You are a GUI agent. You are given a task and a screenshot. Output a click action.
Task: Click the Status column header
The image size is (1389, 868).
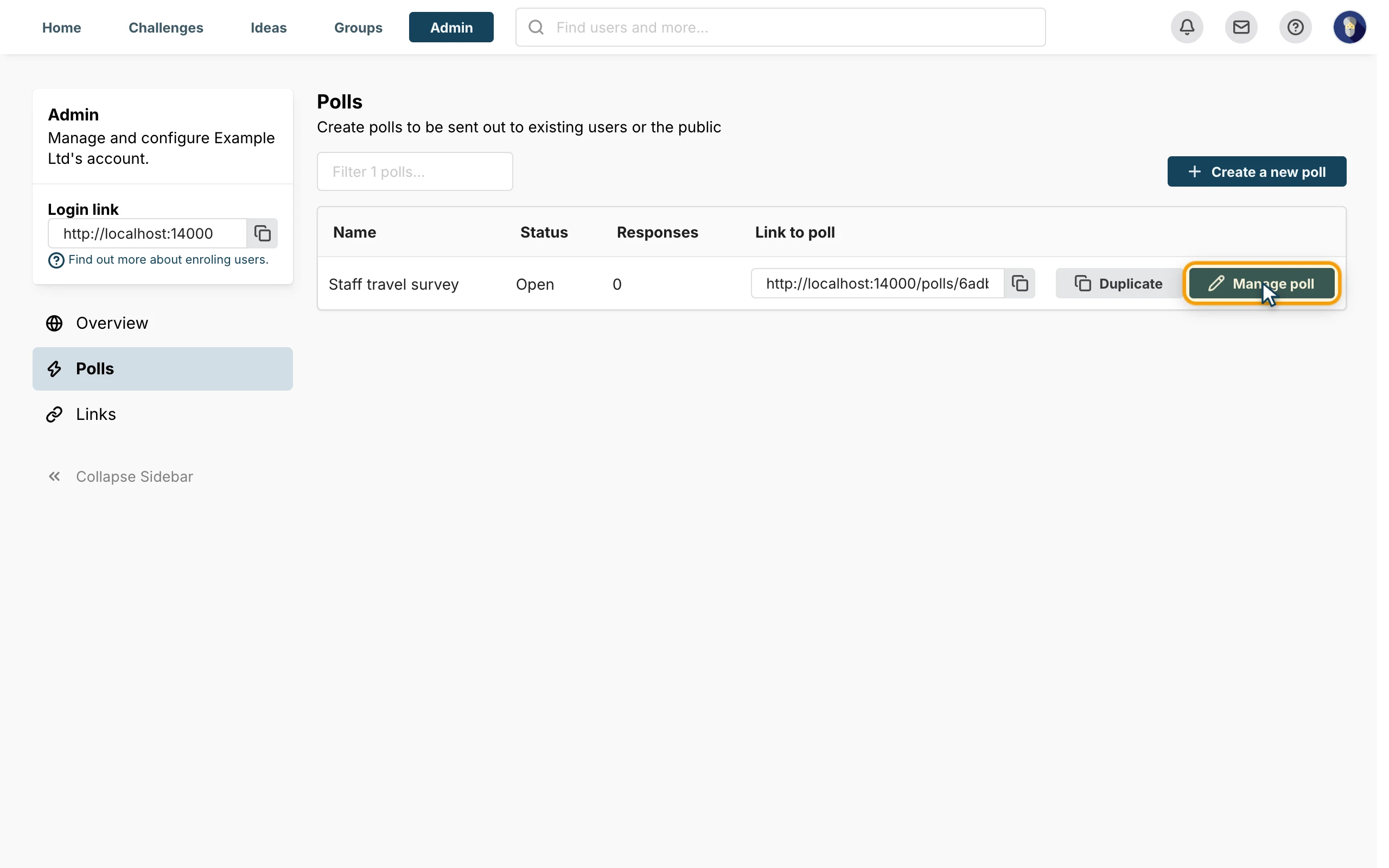pos(544,232)
